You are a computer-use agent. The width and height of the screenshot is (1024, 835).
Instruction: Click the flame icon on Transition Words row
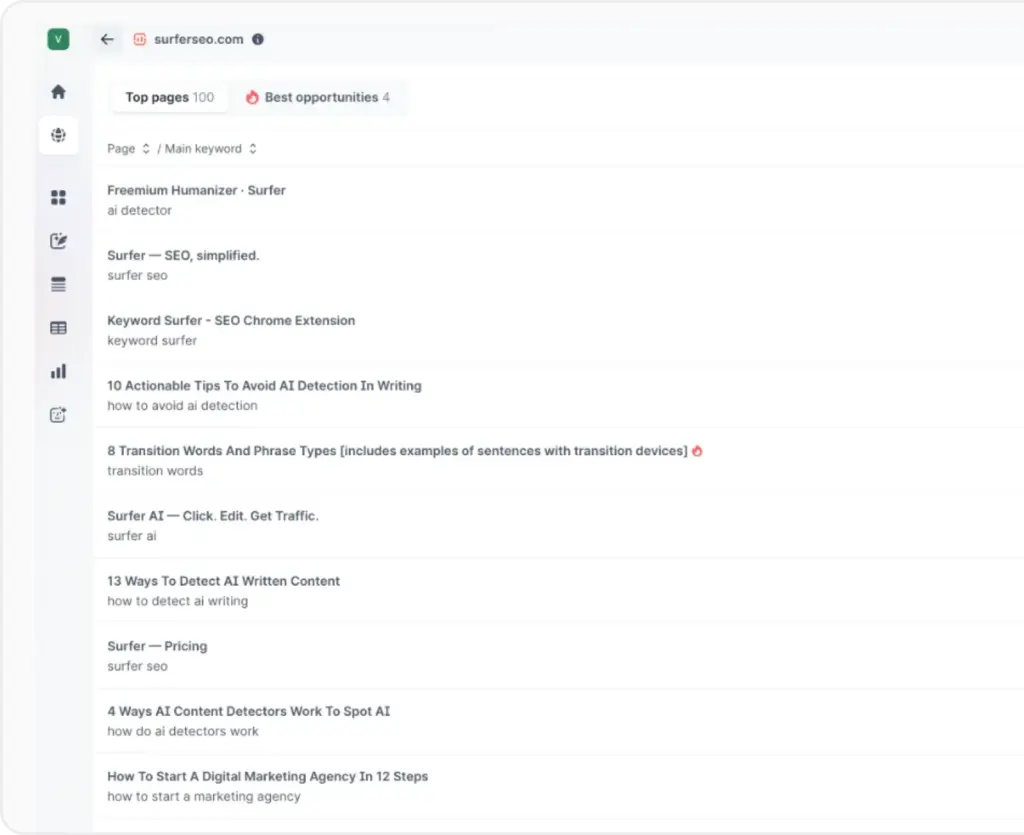tap(697, 451)
